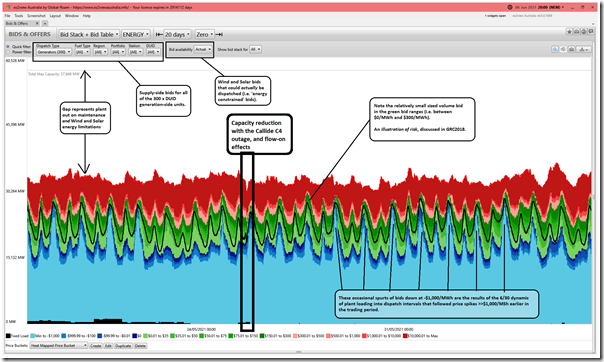Open the Help menu
Screen dimensions: 604x362
pos(87,16)
